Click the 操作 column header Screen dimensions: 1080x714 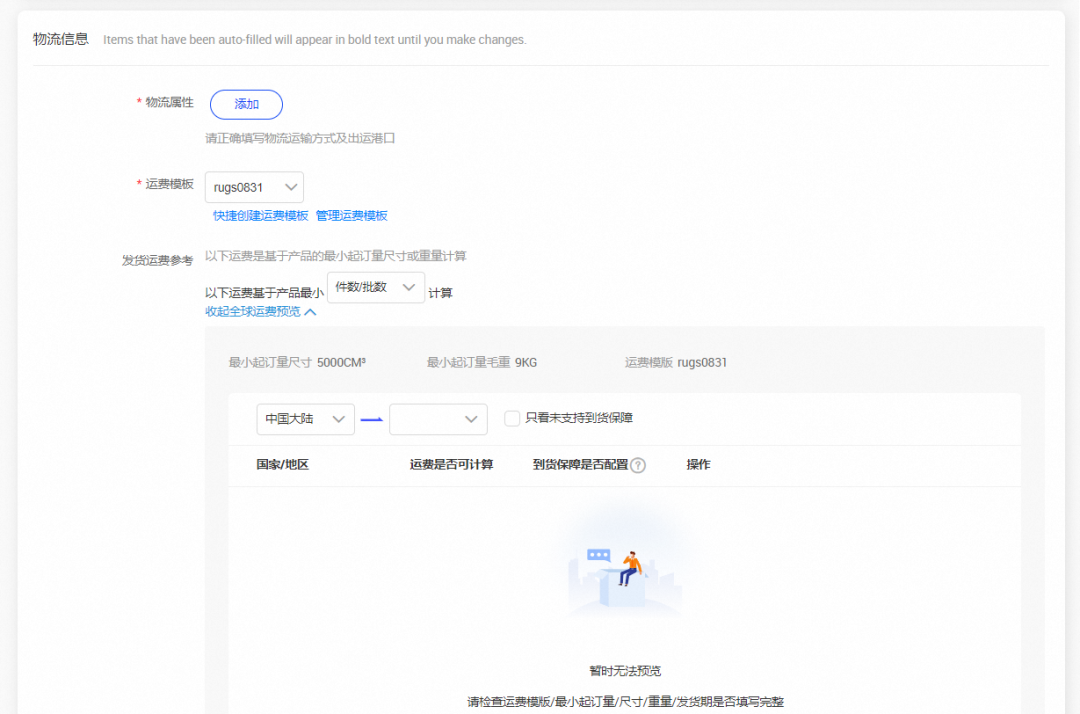(699, 465)
